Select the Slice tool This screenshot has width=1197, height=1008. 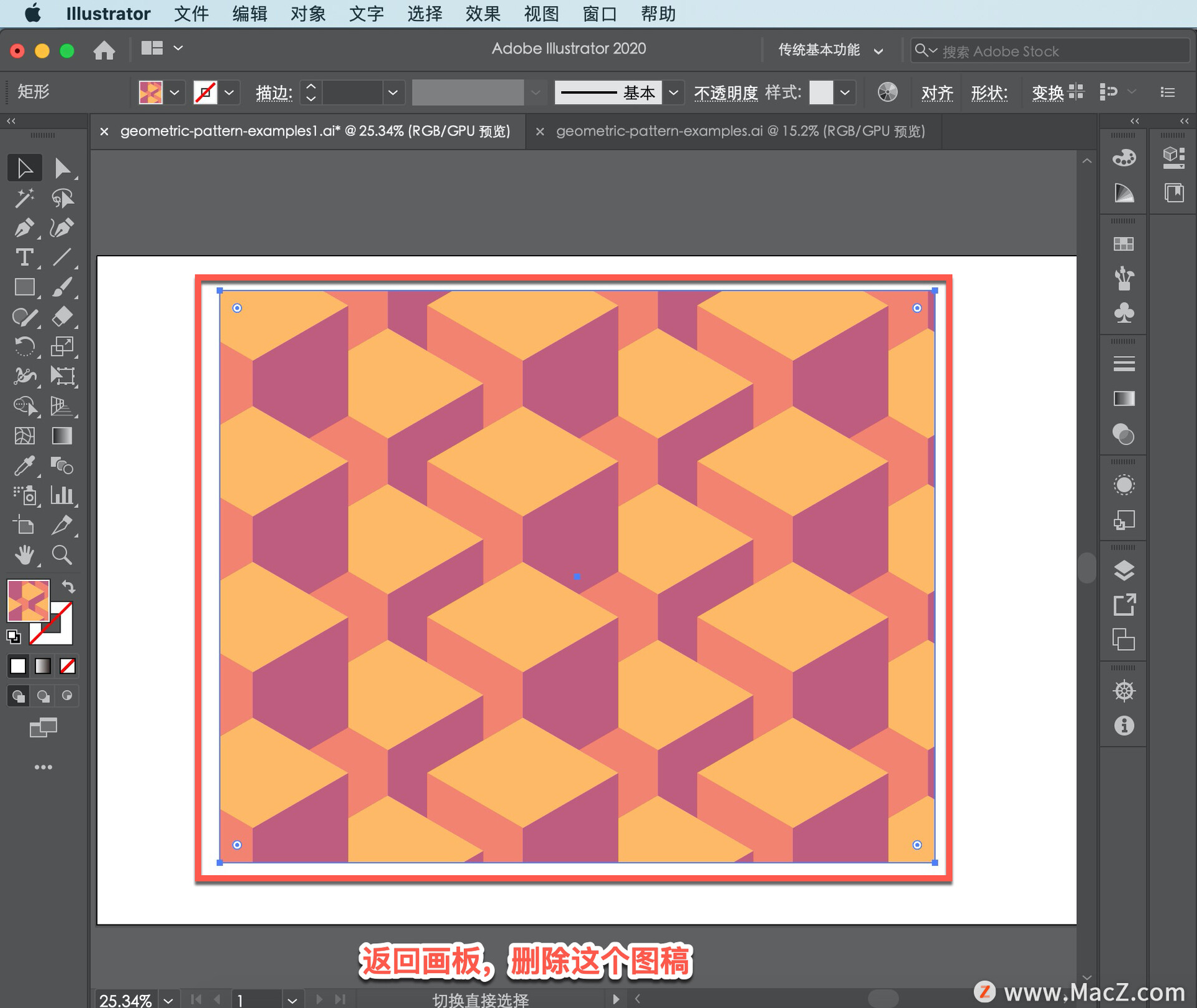[62, 526]
